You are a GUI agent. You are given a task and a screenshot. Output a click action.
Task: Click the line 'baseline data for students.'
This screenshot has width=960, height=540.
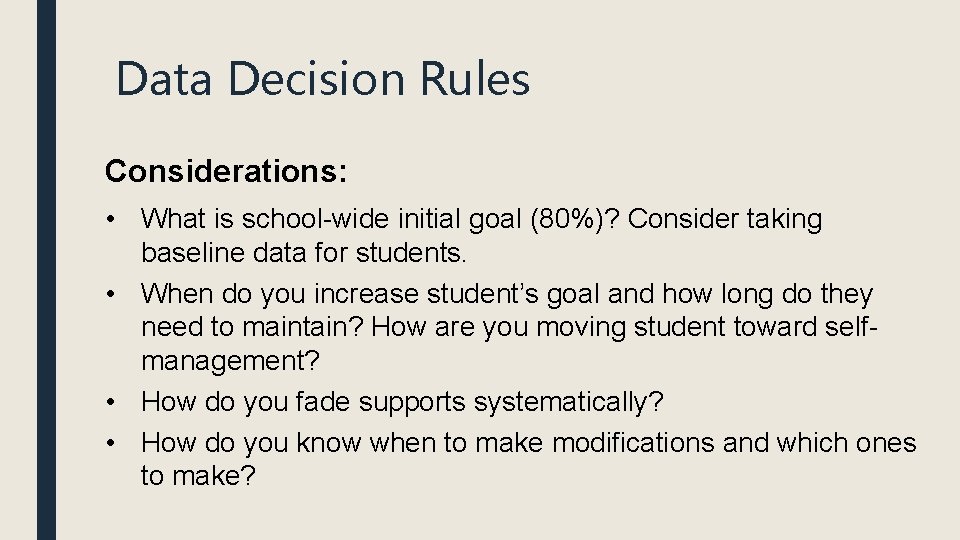304,252
